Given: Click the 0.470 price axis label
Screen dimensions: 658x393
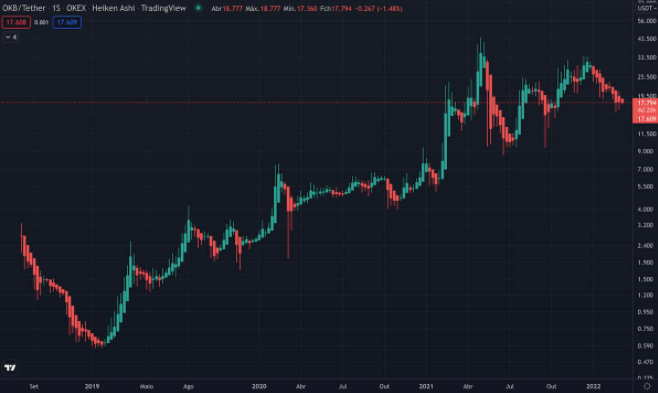Looking at the screenshot, I should [645, 362].
